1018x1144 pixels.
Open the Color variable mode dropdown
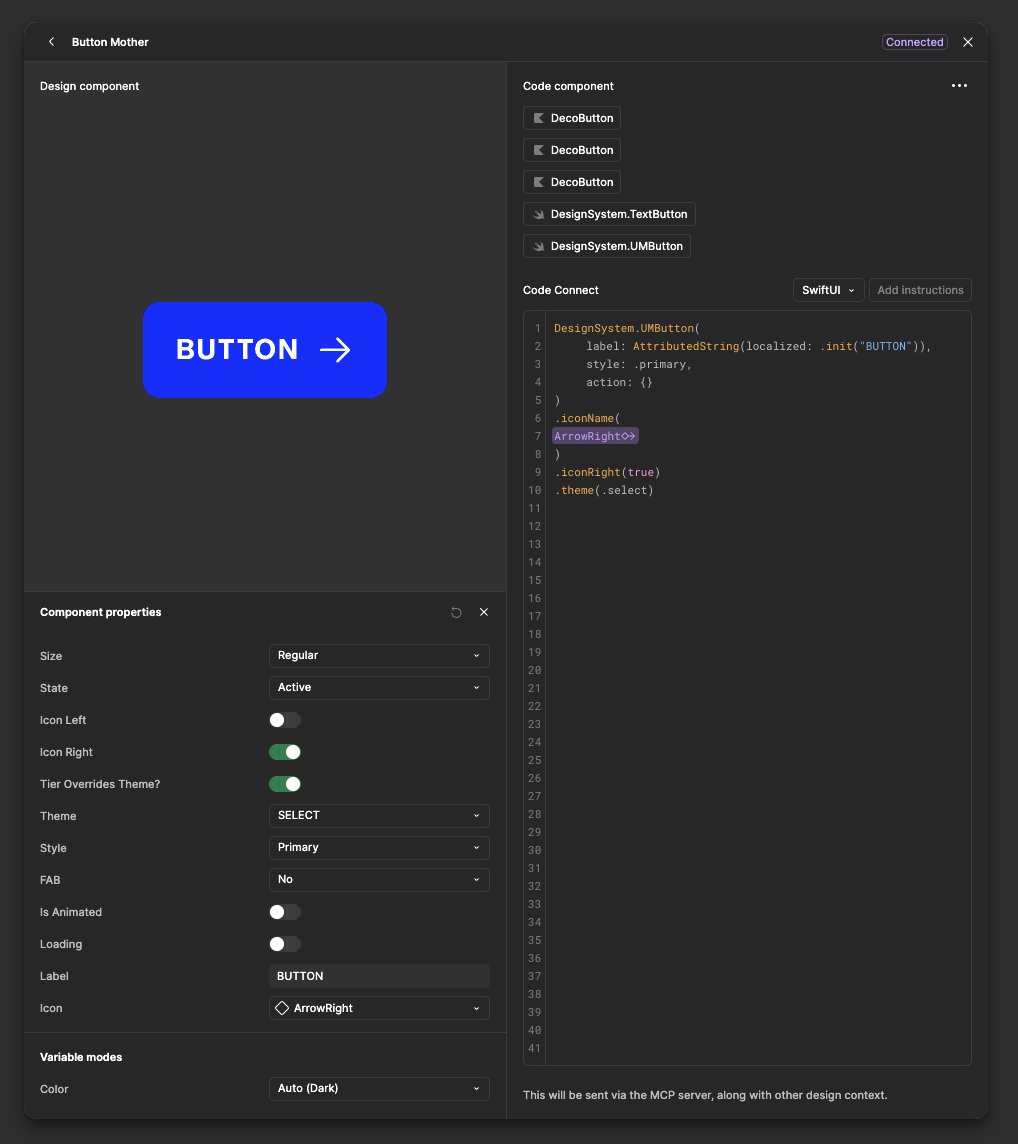pyautogui.click(x=379, y=1089)
